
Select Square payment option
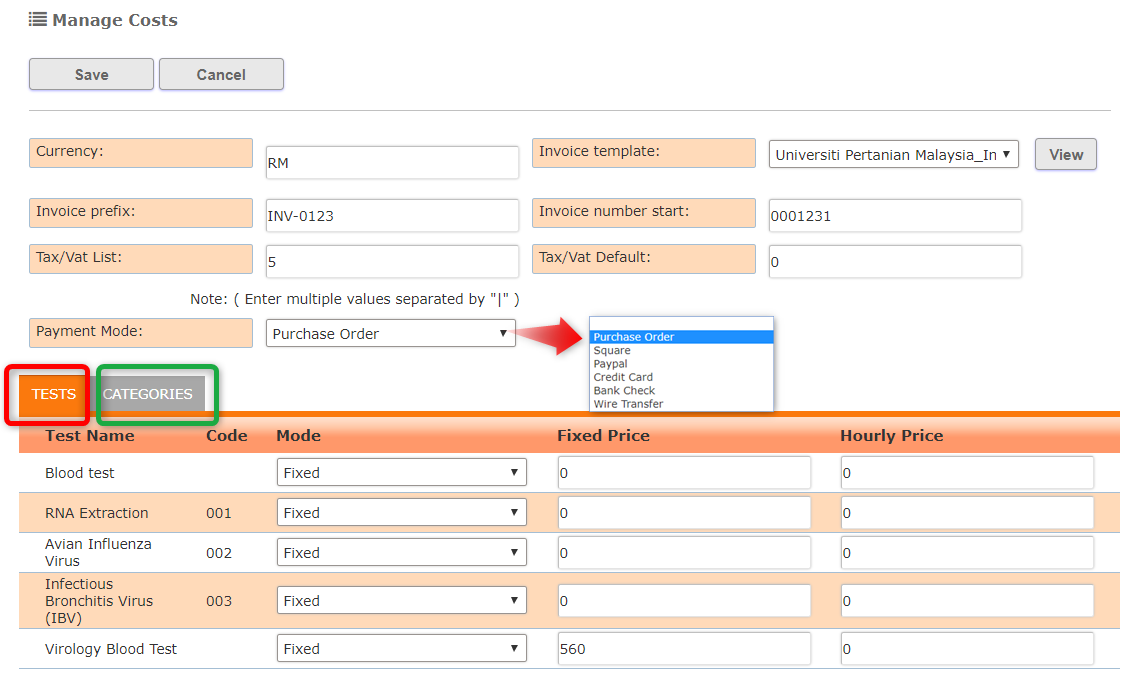click(x=681, y=350)
